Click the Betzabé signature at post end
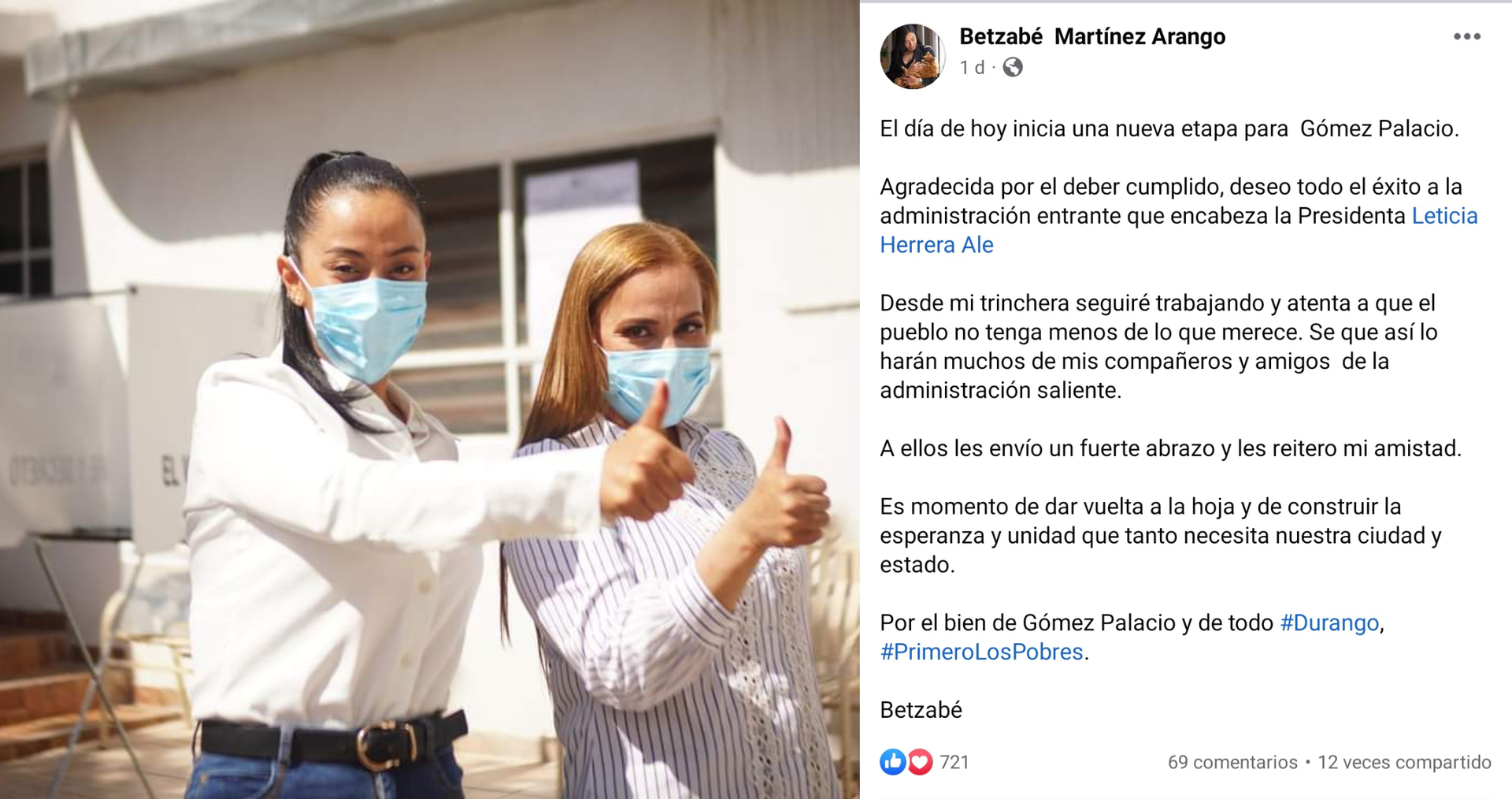The height and width of the screenshot is (799, 1512). click(921, 710)
